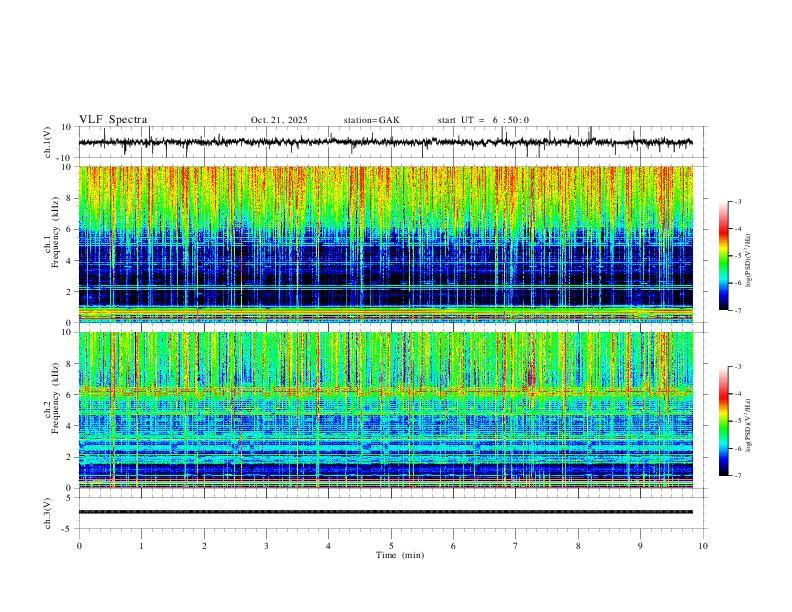Click the ch.2 spectrogram panel
Screen dimensions: 792x612
(x=385, y=410)
